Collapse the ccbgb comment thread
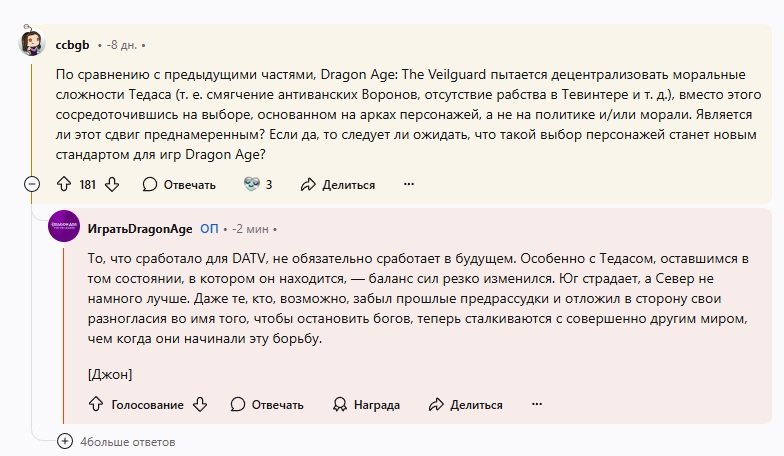The height and width of the screenshot is (456, 784). [x=32, y=184]
